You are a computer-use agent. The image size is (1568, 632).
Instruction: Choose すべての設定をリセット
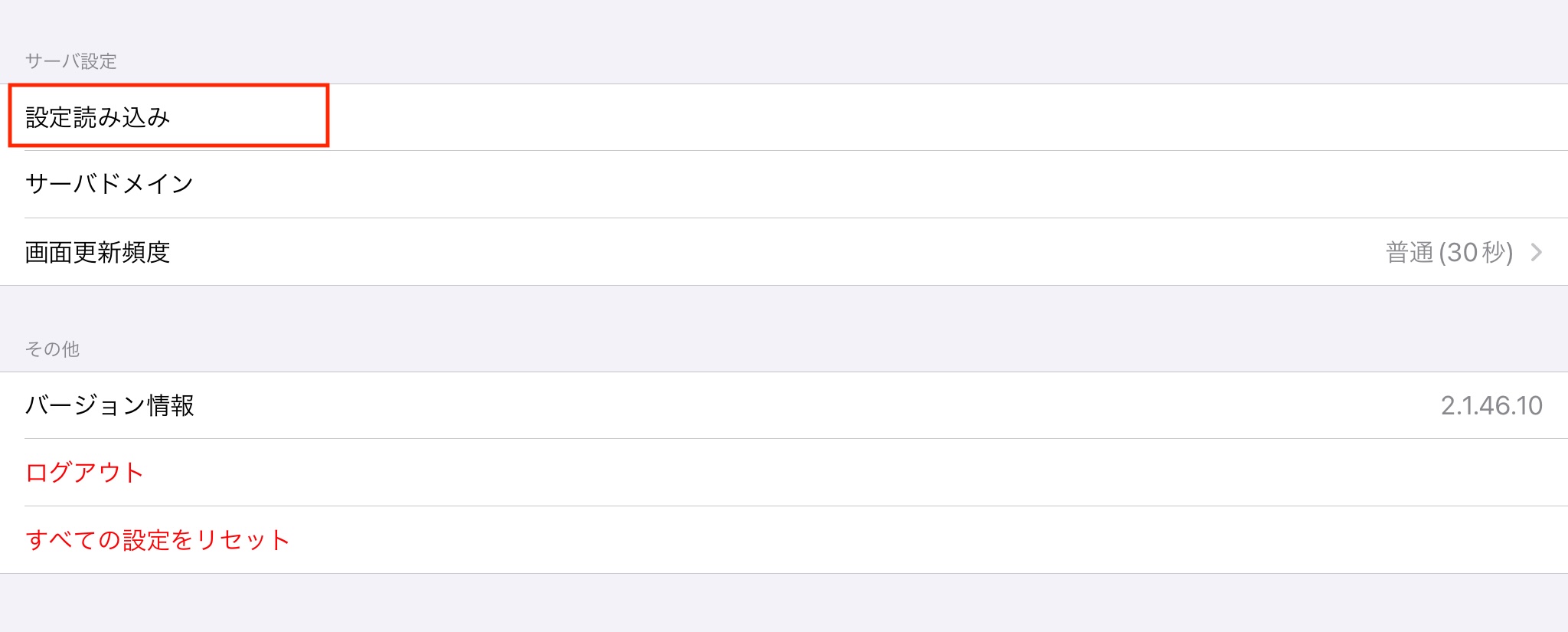tap(158, 540)
